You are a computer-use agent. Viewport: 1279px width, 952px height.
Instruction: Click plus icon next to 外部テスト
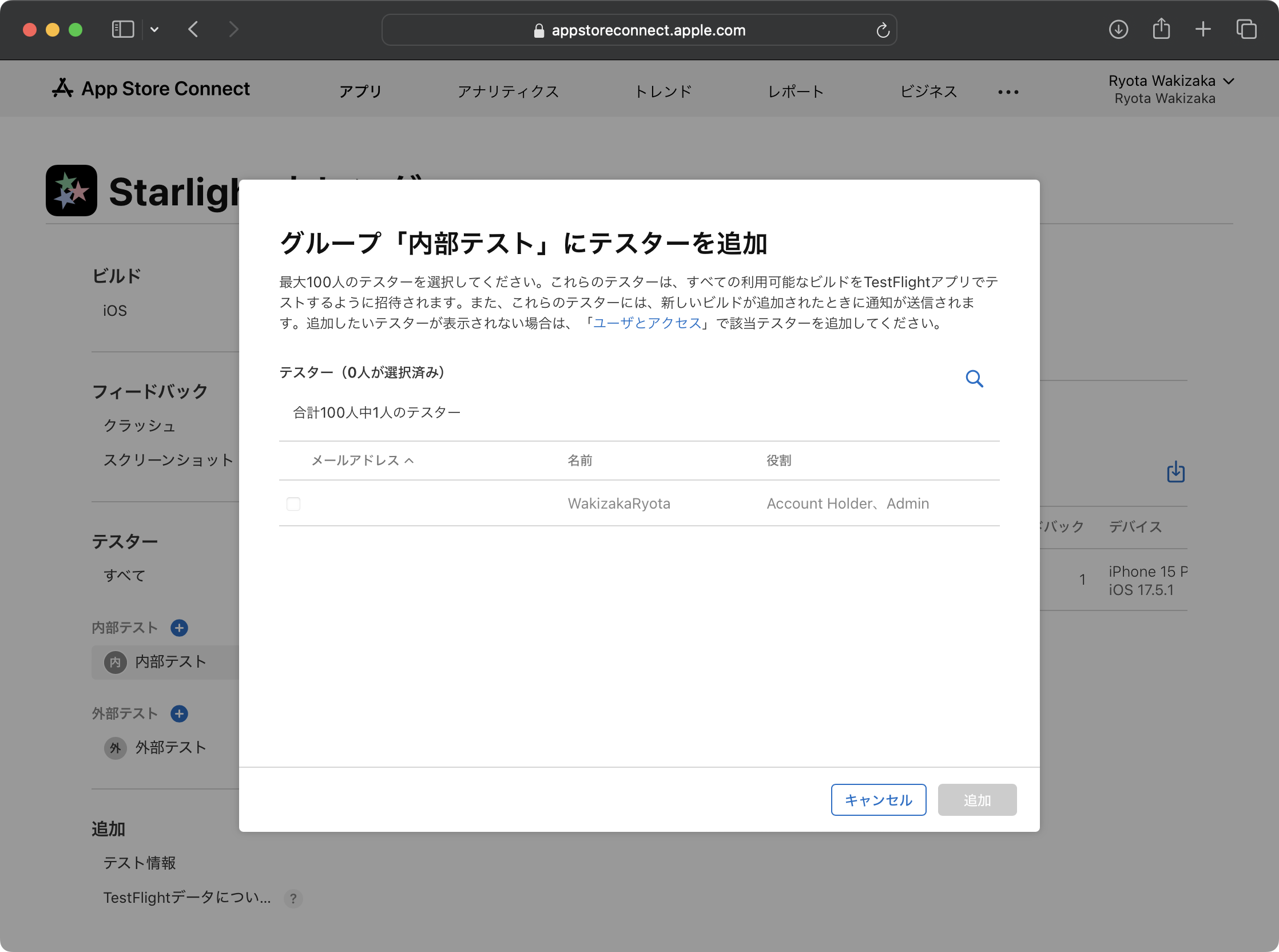[x=179, y=714]
